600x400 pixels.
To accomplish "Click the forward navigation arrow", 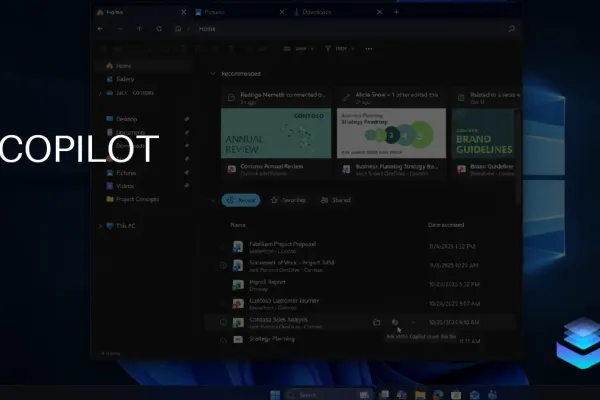I will [x=120, y=29].
